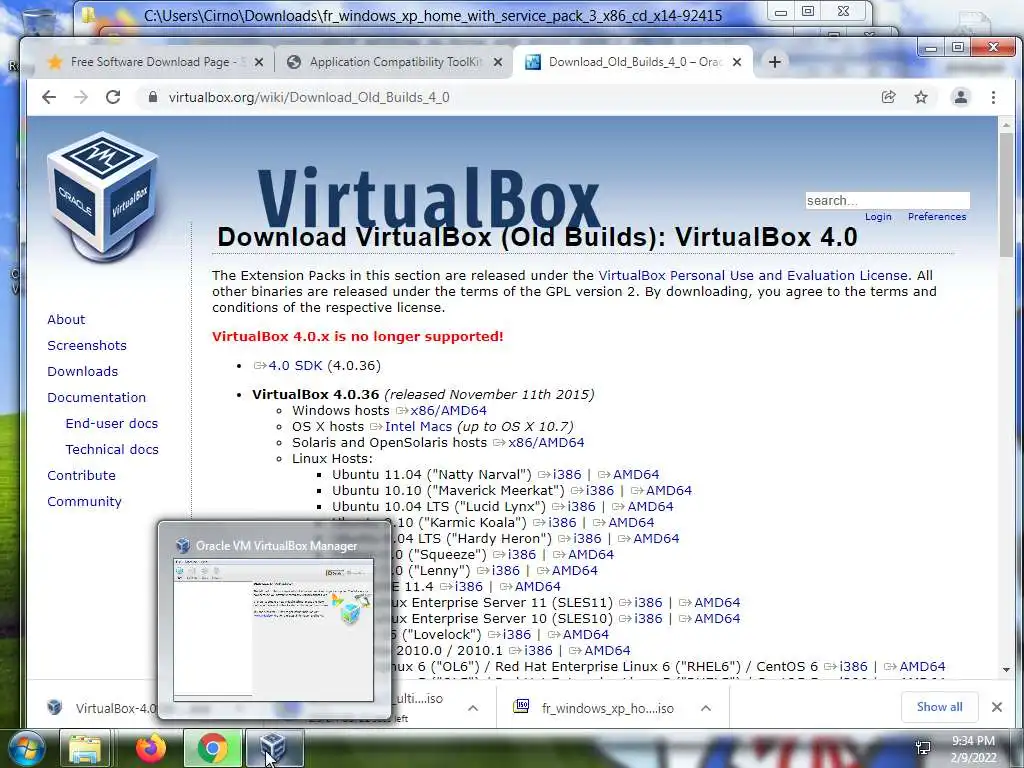The width and height of the screenshot is (1024, 768).
Task: Click VirtualBox taskbar button
Action: click(274, 749)
